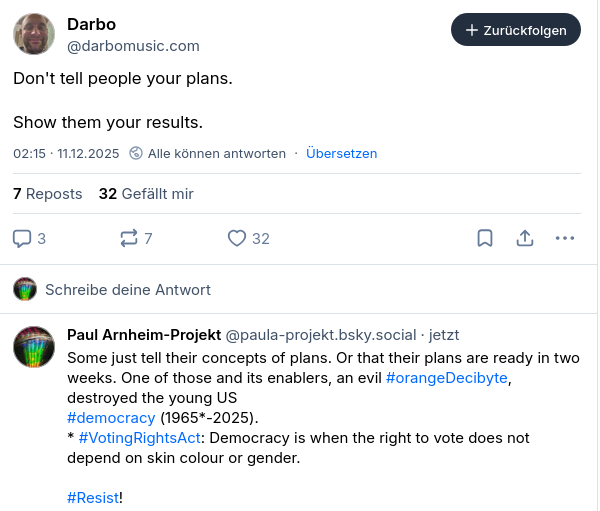Image resolution: width=600 pixels, height=511 pixels.
Task: Open Darbo's profile avatar
Action: point(34,34)
